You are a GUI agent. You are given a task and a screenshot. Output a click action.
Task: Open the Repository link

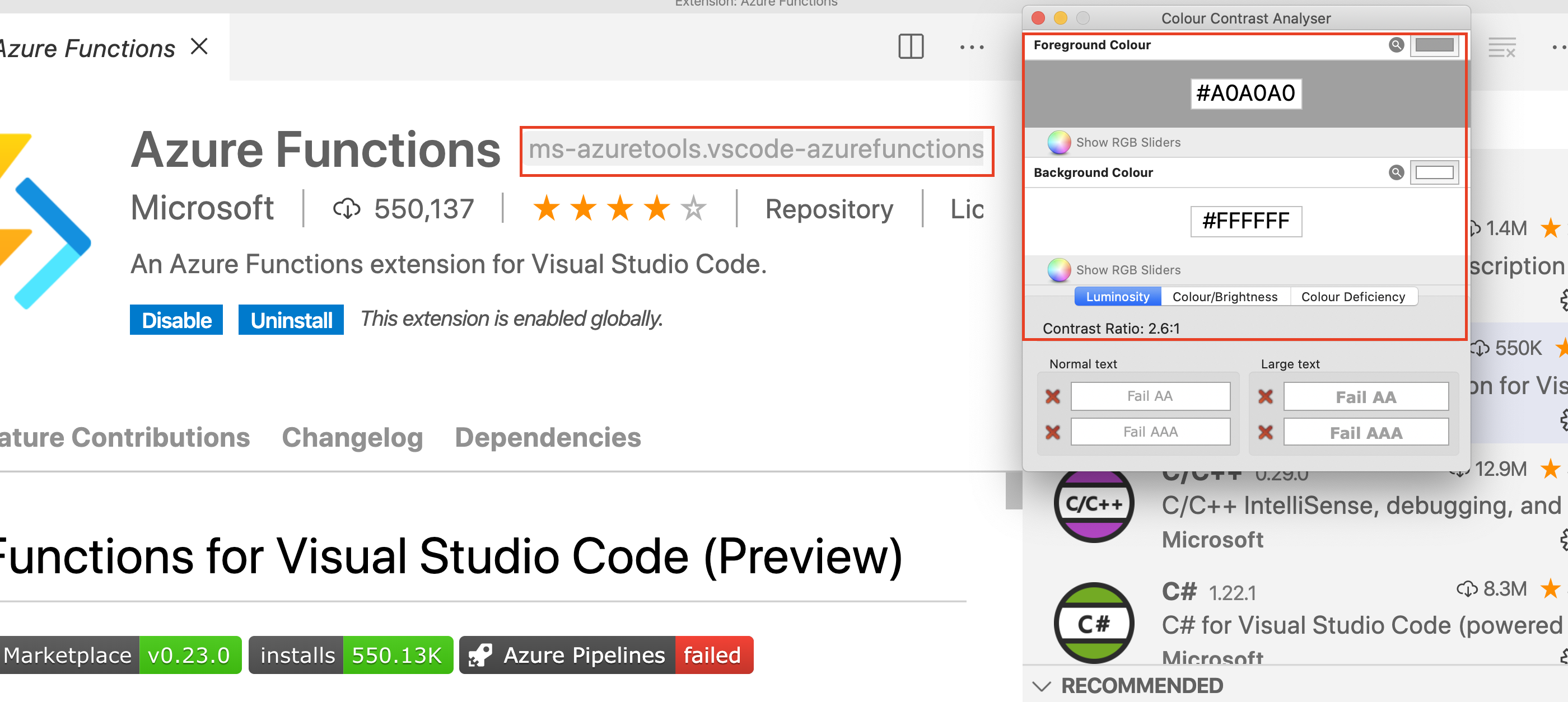click(x=829, y=209)
